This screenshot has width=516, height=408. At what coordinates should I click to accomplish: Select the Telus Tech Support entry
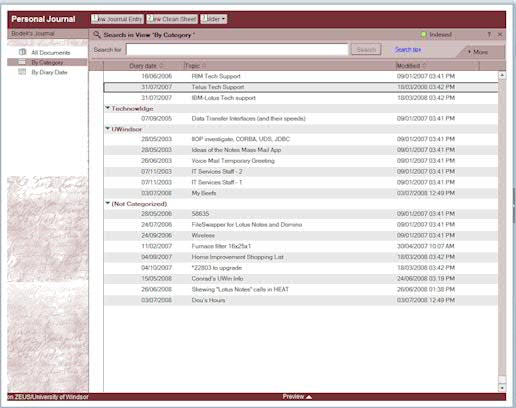coord(301,87)
